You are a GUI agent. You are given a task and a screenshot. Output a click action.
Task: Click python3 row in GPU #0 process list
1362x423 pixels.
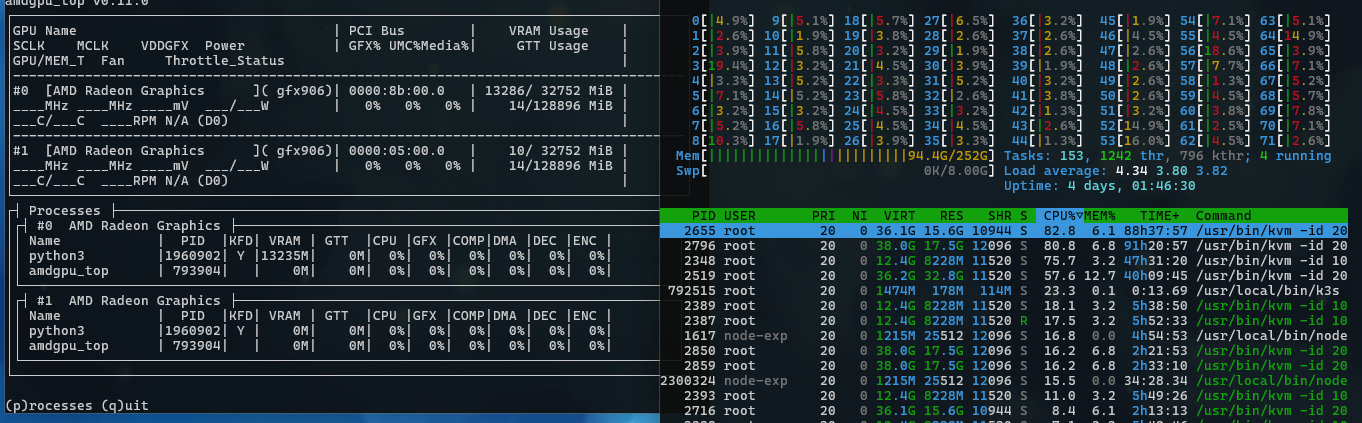tap(318, 255)
